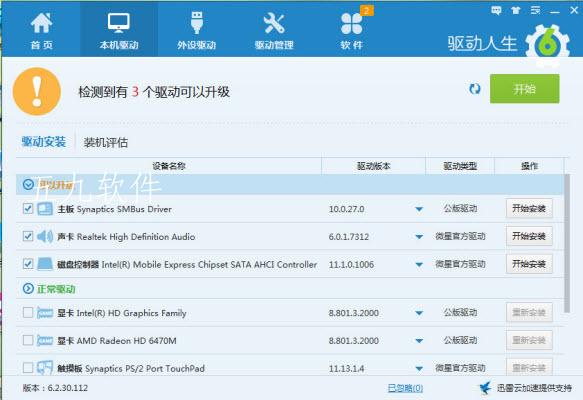Click the driver list vertical scrollbar
This screenshot has height=400, width=583.
567,243
